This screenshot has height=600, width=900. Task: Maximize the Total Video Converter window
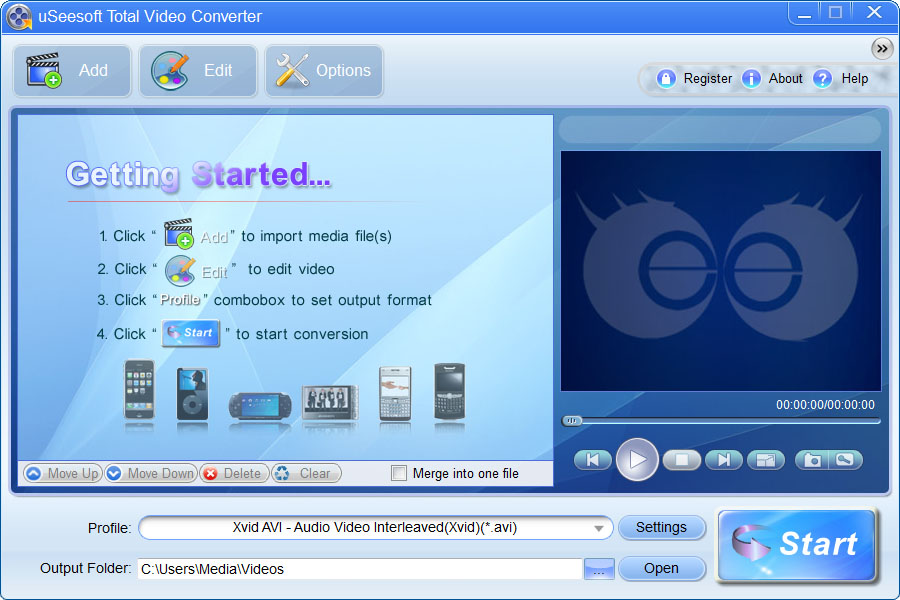[835, 13]
